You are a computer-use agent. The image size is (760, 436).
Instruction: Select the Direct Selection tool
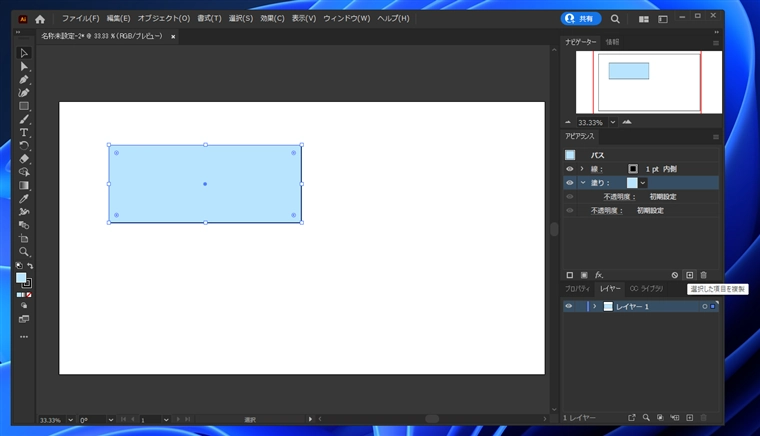pos(24,66)
